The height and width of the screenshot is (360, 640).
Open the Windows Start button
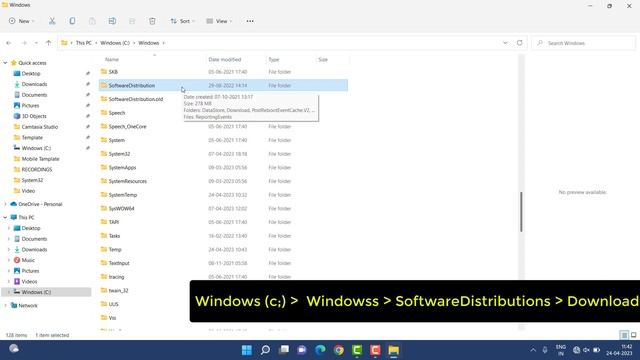tap(247, 350)
